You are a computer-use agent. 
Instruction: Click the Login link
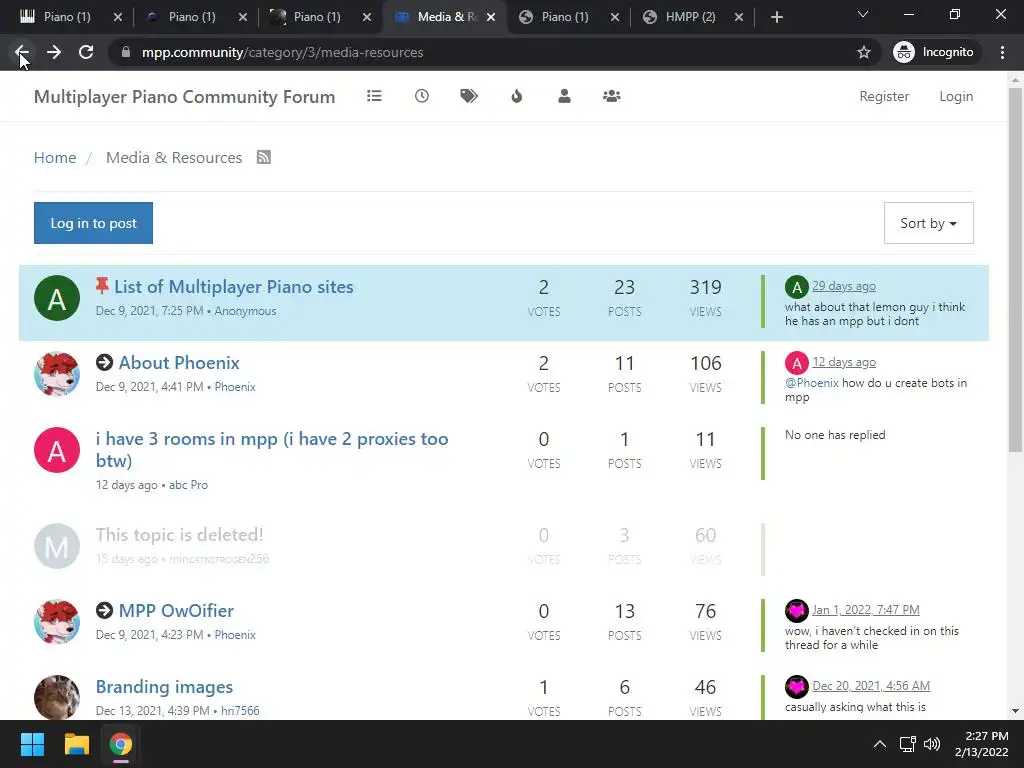coord(956,96)
